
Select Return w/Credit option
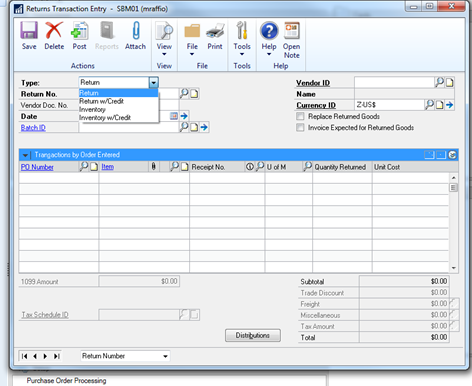pos(118,101)
